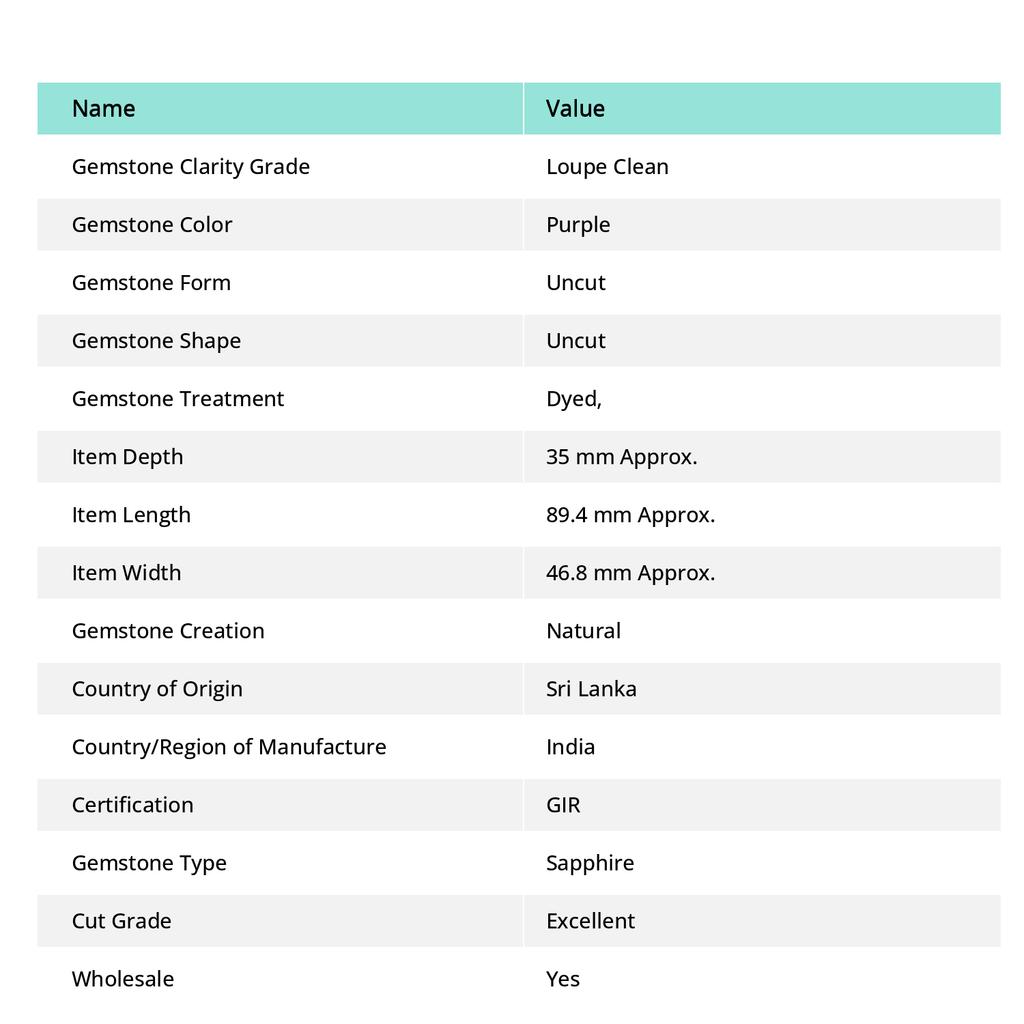Select the Gemstone Form label
The height and width of the screenshot is (1024, 1024).
[151, 283]
